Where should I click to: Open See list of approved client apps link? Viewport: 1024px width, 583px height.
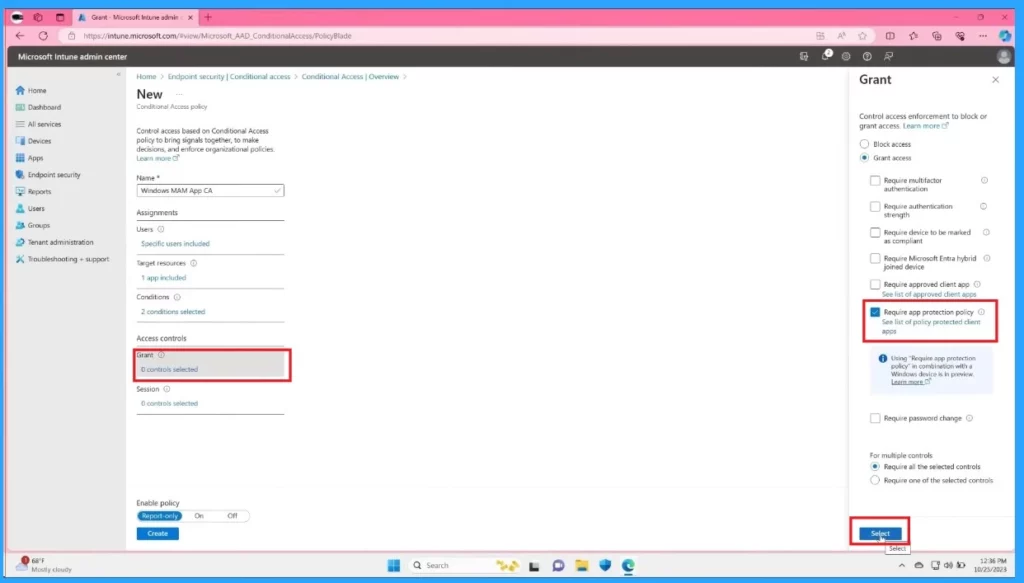[929, 294]
